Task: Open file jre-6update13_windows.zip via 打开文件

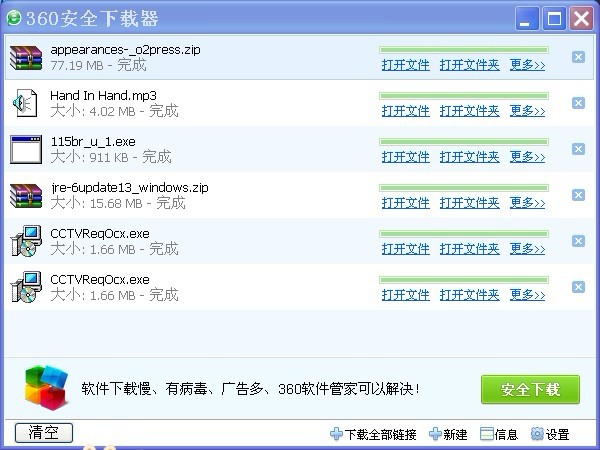Action: (406, 203)
